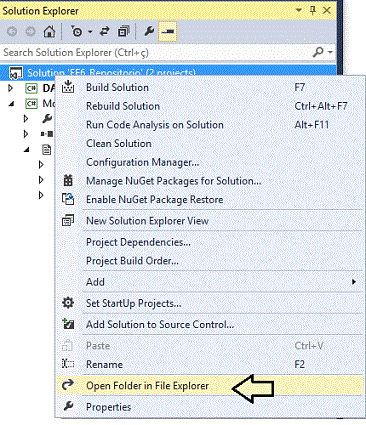Click the Home icon in Solution Explorer toolbar
This screenshot has height=425, width=366.
[49, 32]
